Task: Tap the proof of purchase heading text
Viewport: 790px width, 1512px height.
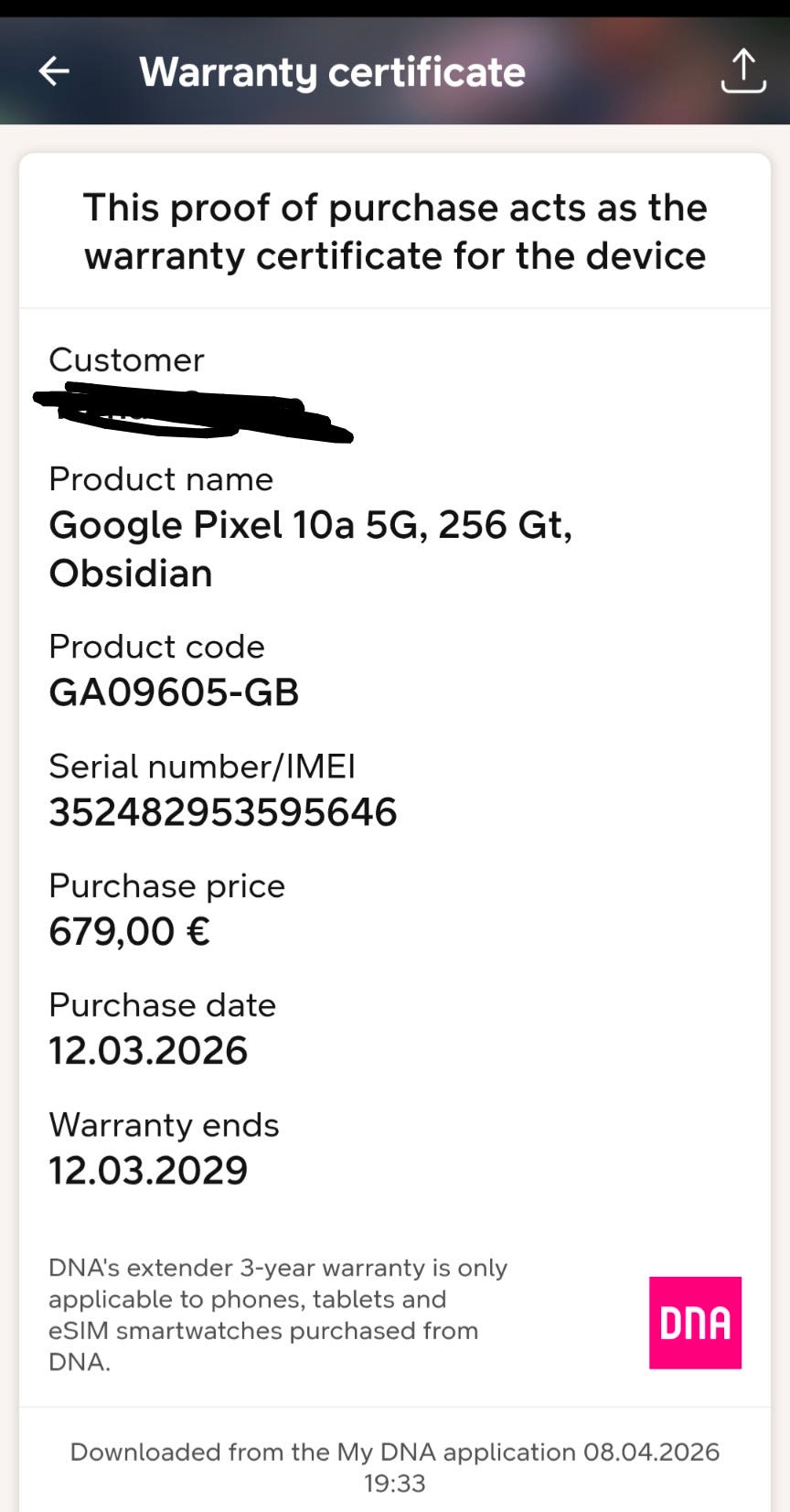Action: click(x=395, y=231)
